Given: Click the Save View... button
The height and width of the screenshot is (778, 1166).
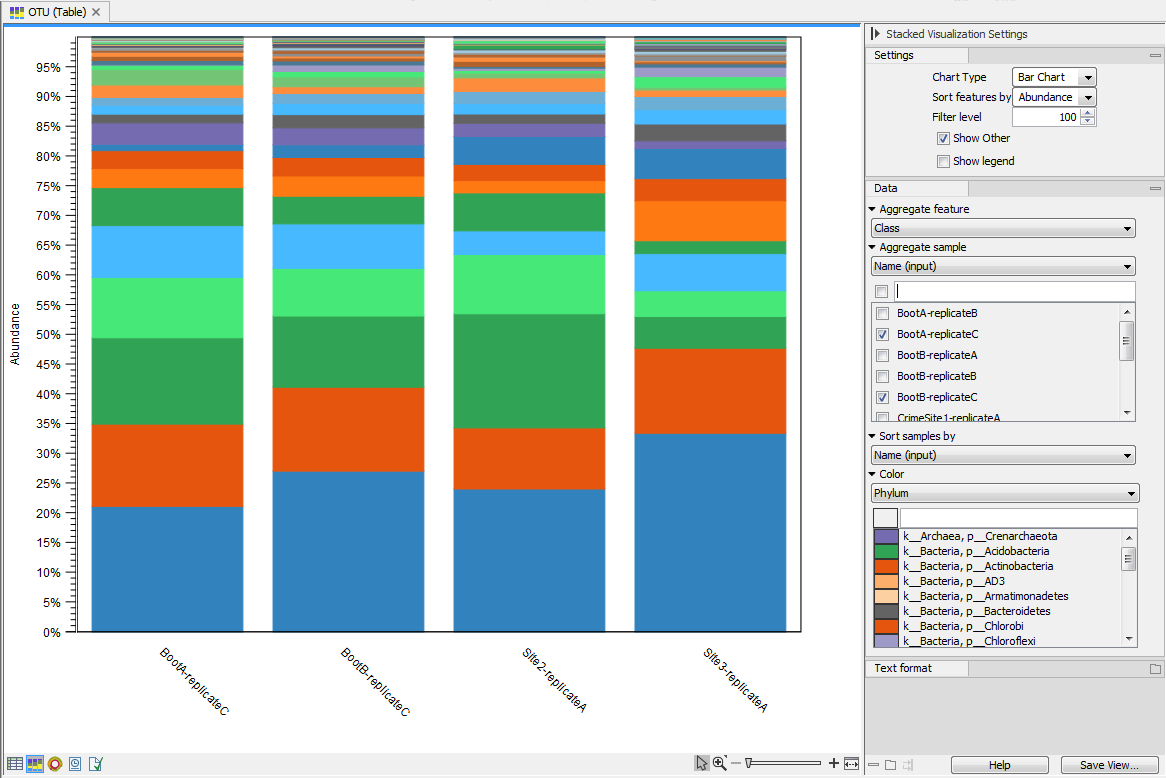Looking at the screenshot, I should coord(1108,765).
